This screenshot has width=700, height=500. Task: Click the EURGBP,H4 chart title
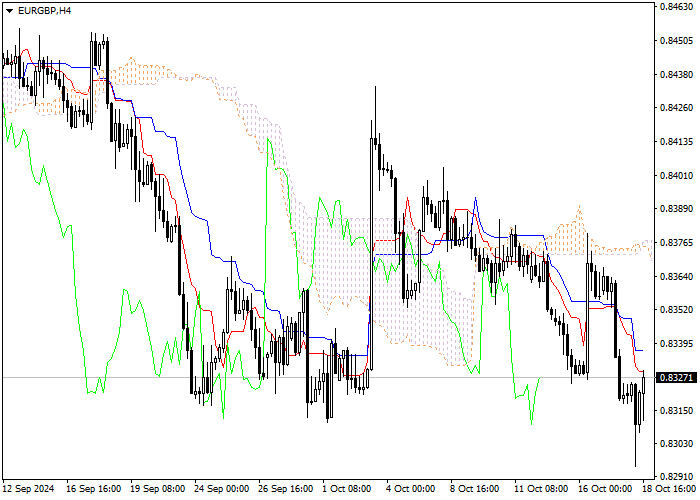(44, 11)
